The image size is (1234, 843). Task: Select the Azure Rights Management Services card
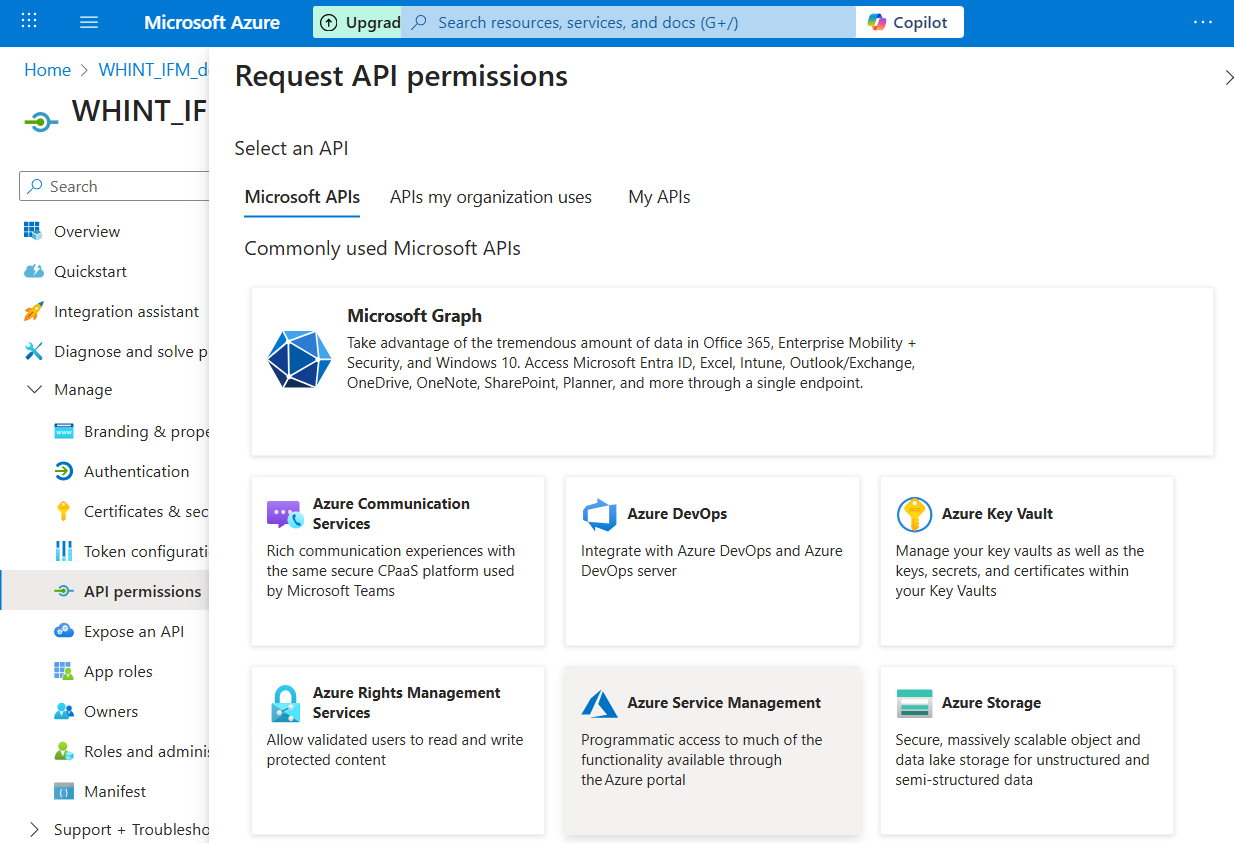click(x=398, y=750)
